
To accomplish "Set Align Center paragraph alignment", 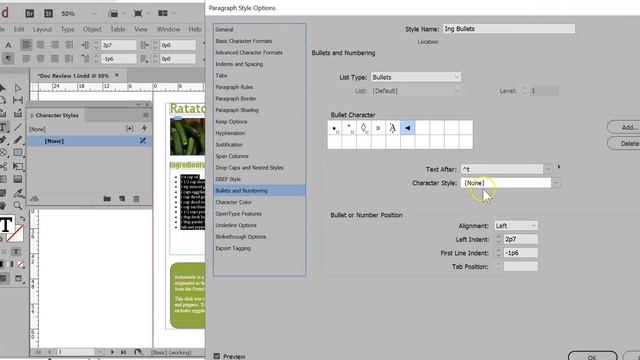I will click(40, 44).
